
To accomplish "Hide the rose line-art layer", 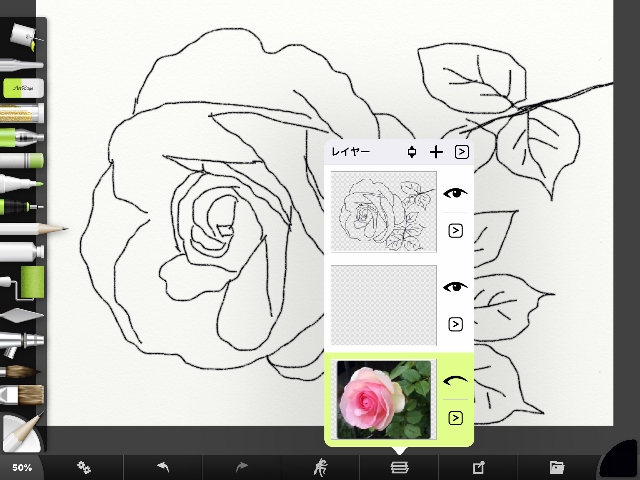I will click(455, 195).
